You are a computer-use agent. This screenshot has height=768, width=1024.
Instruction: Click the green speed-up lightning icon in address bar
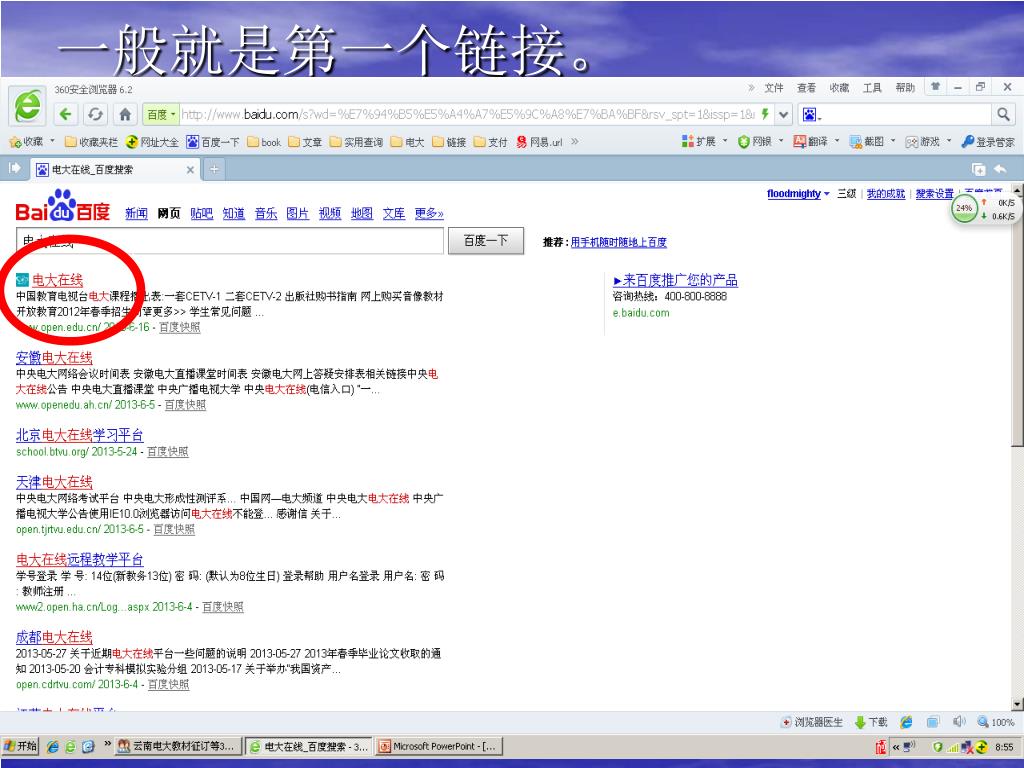765,114
